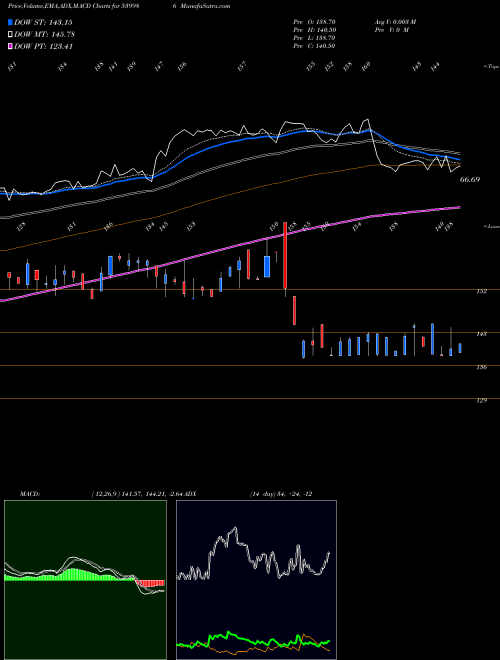Click the '<-Lows' row label
This screenshot has width=500, height=660.
pos(491,226)
